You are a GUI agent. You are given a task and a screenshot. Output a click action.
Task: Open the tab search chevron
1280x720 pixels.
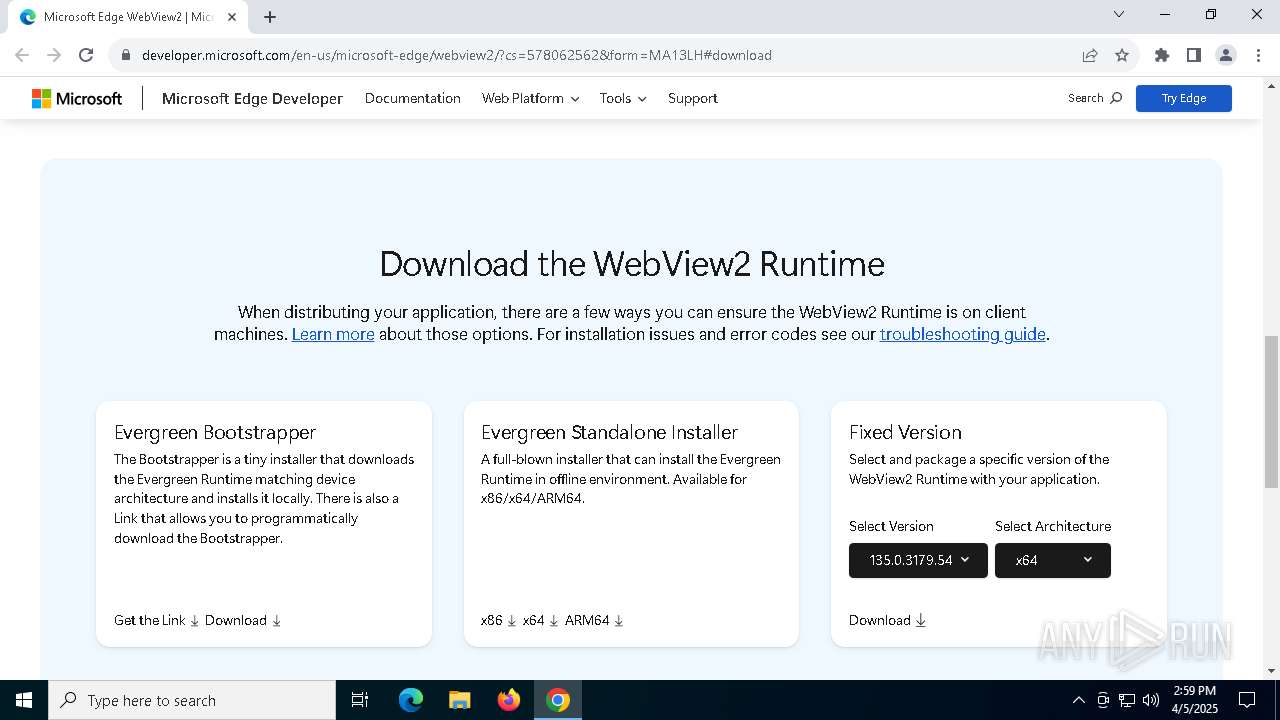(1119, 15)
